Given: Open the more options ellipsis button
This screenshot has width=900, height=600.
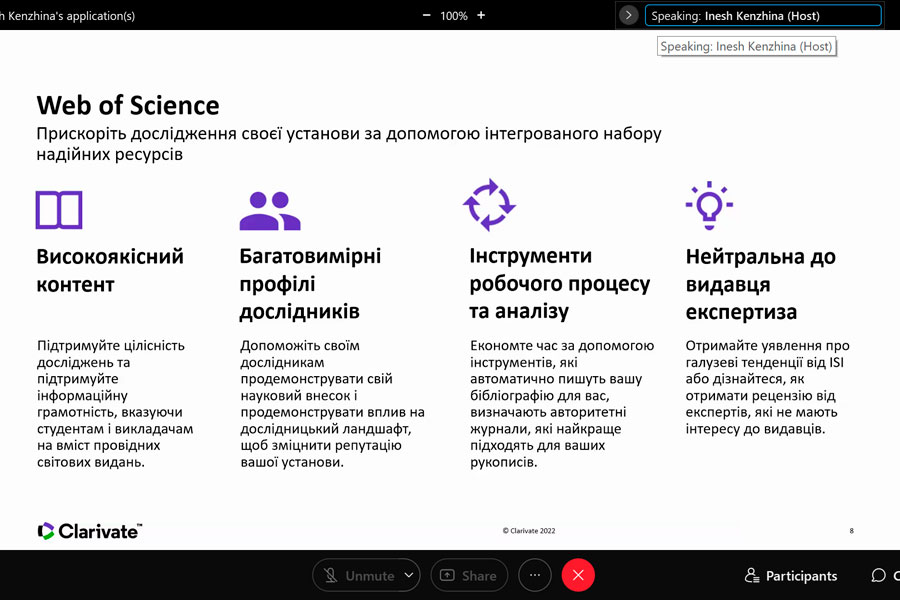Looking at the screenshot, I should click(x=535, y=575).
